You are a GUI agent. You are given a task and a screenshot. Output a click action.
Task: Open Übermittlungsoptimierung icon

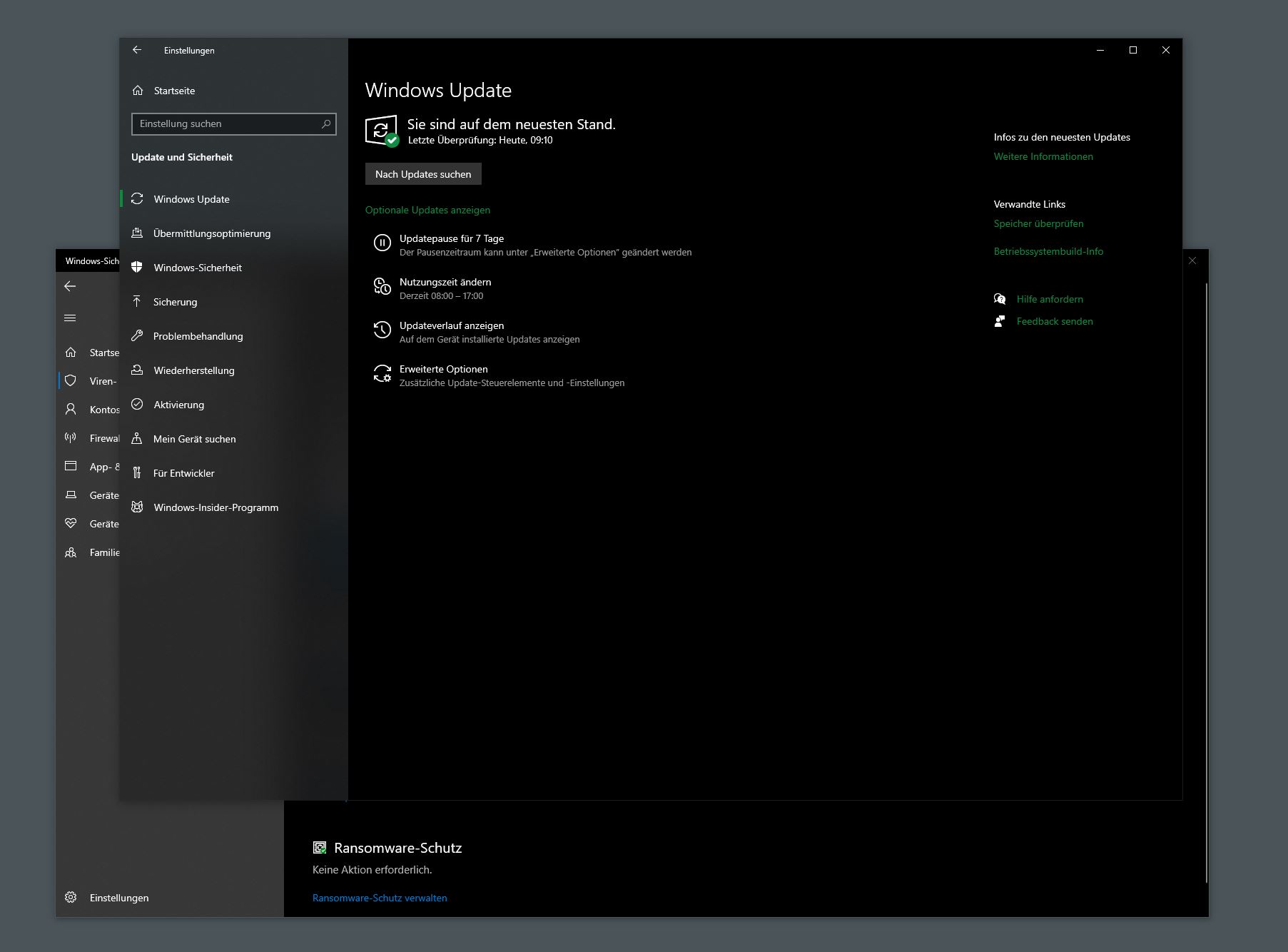[137, 233]
